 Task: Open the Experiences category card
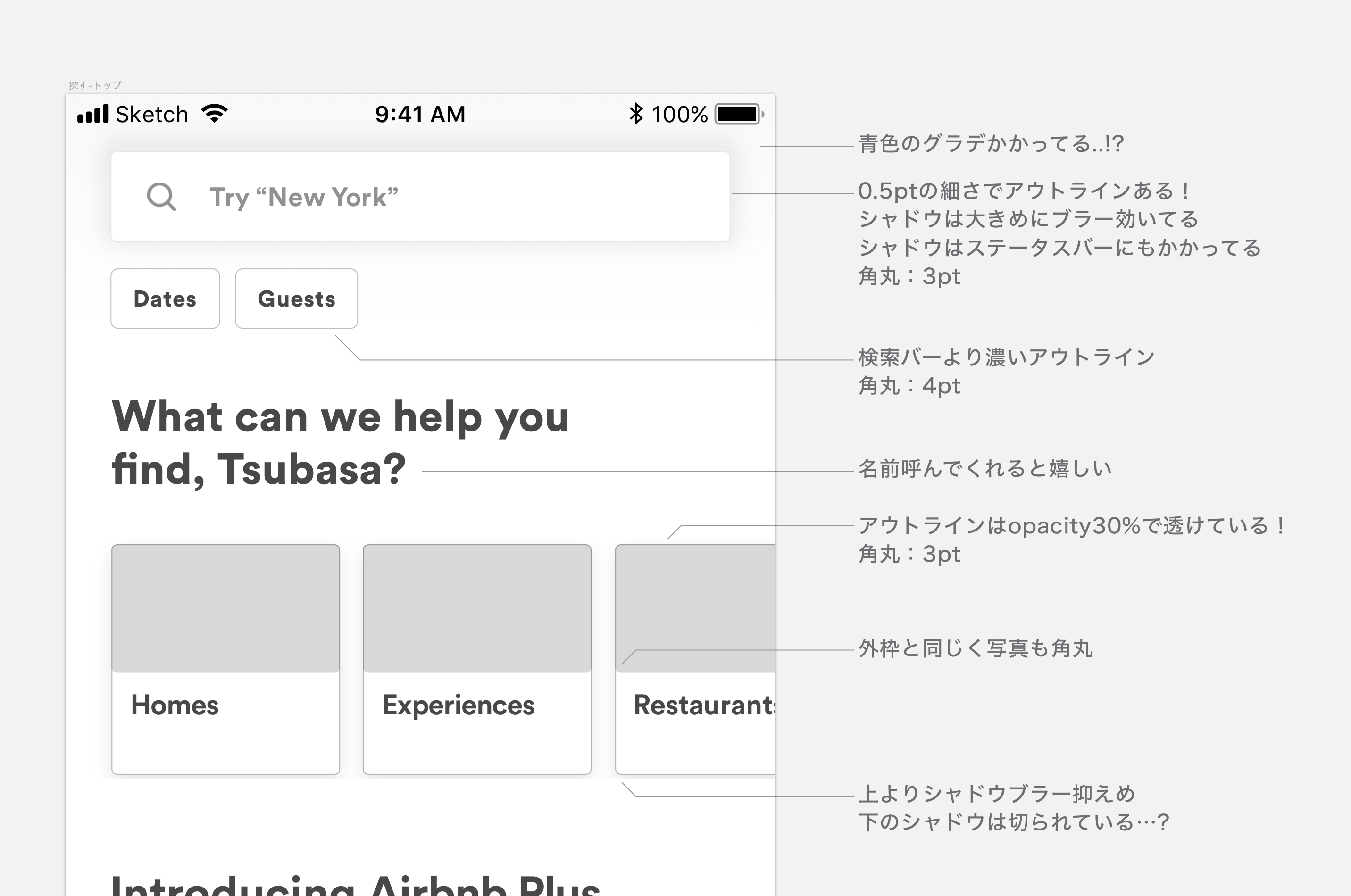click(477, 659)
